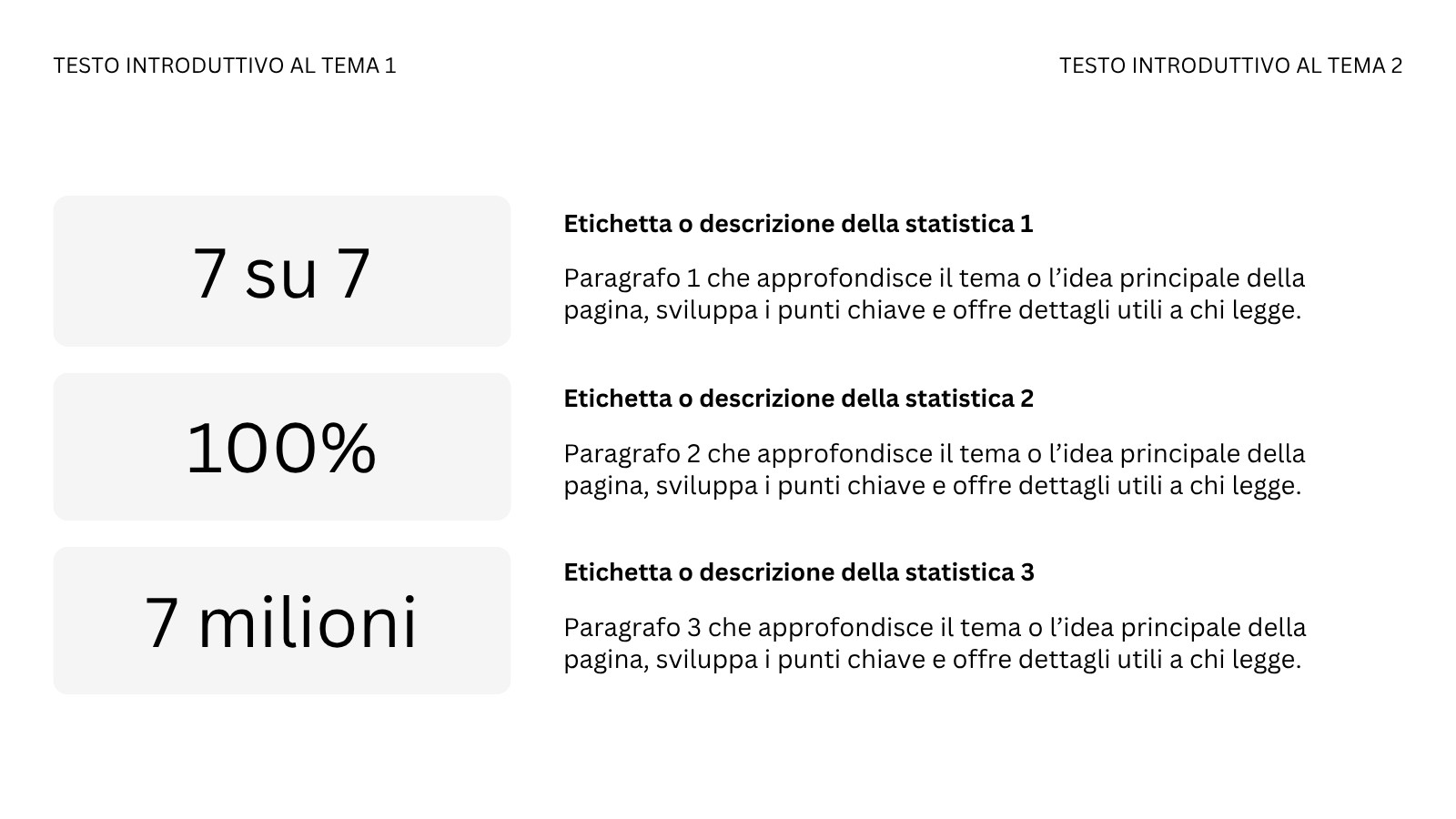The height and width of the screenshot is (819, 1456).
Task: Click the first '7' in '7 su 7'
Action: tap(209, 273)
